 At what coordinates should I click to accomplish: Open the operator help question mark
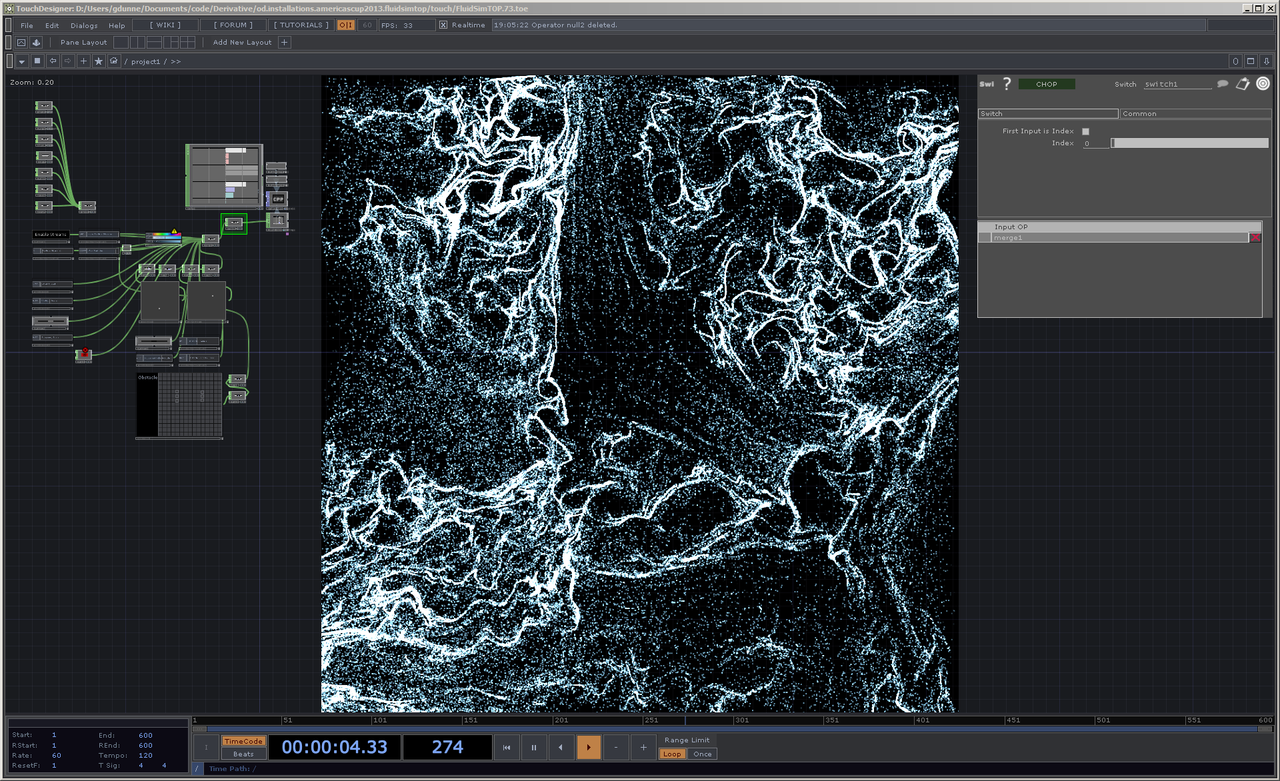click(x=1007, y=84)
